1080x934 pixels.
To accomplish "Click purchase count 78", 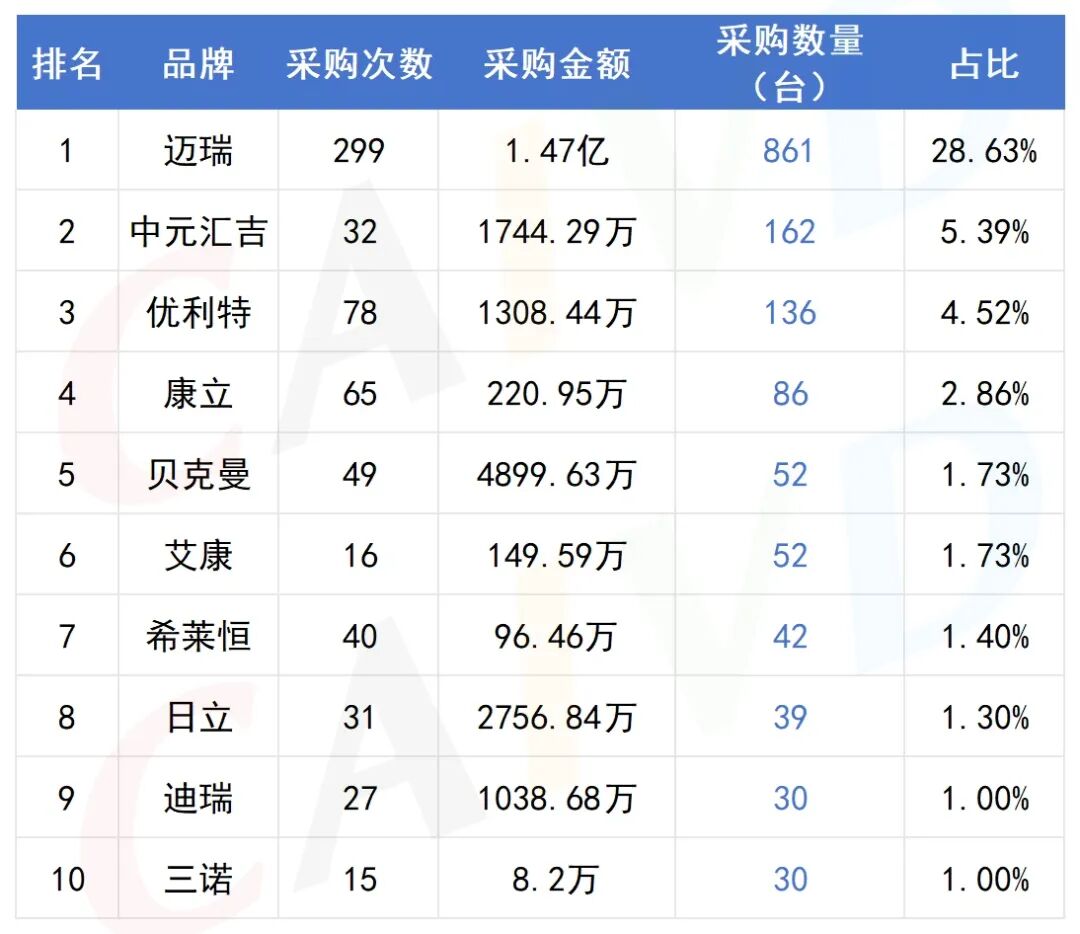I will click(360, 313).
